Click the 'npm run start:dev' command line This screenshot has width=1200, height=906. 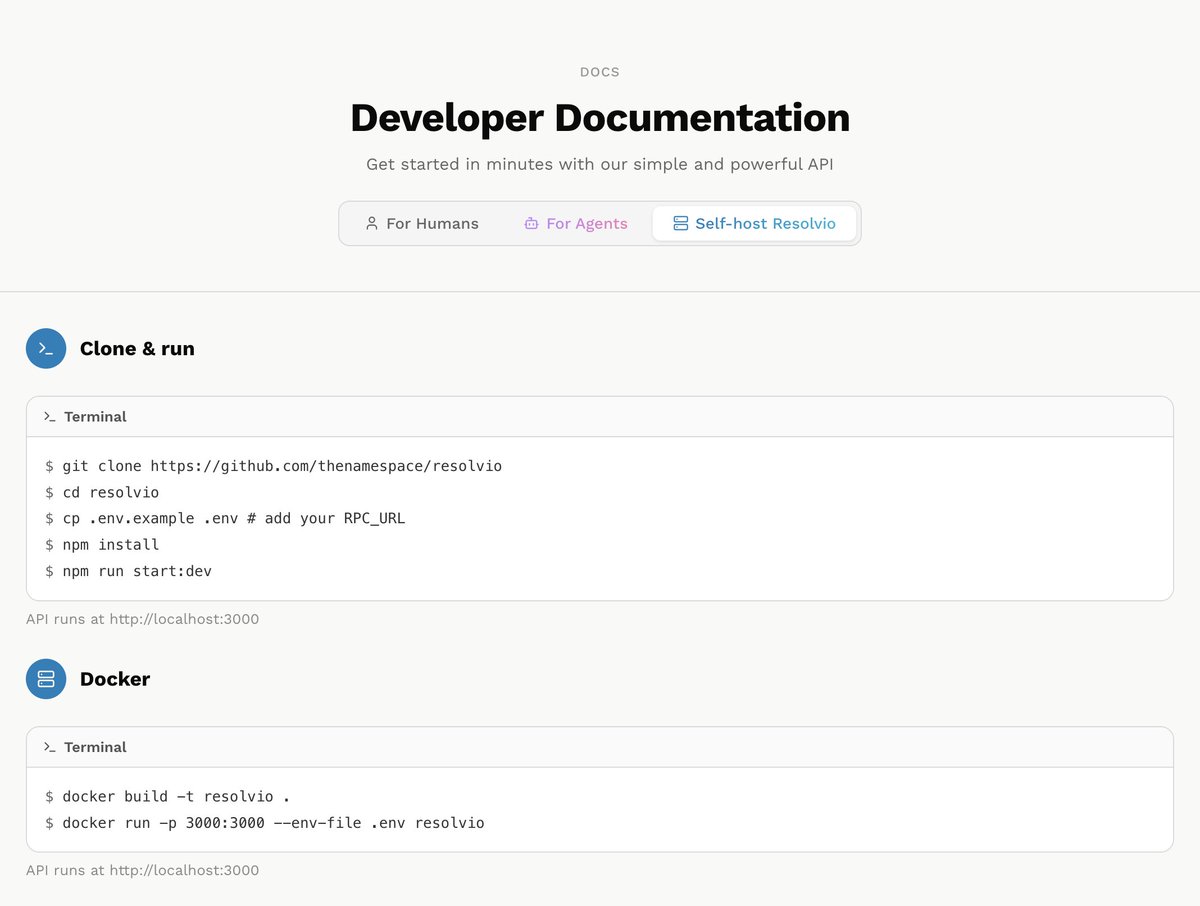pyautogui.click(x=128, y=571)
